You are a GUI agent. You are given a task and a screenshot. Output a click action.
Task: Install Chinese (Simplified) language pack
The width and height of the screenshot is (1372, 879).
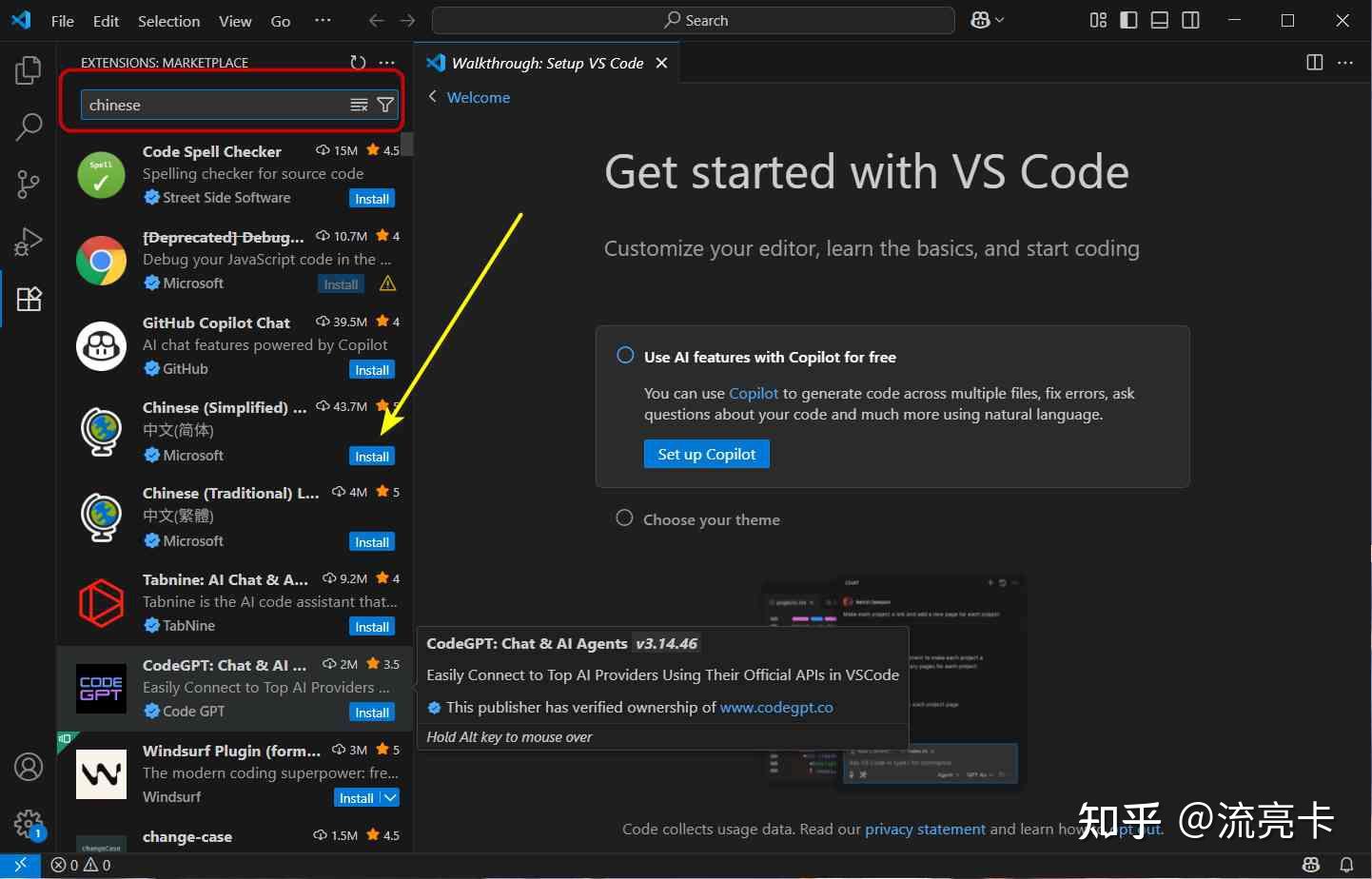tap(372, 456)
